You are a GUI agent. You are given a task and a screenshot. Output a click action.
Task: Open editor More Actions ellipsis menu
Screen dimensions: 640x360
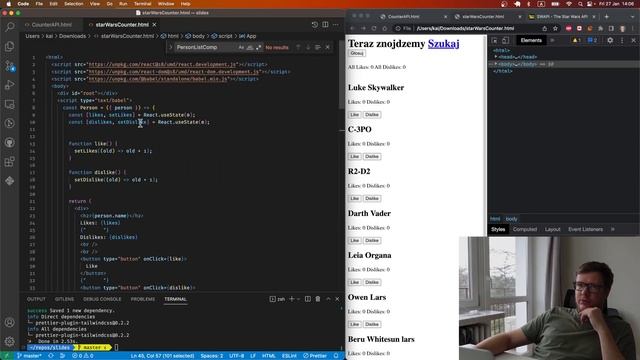pyautogui.click(x=336, y=24)
